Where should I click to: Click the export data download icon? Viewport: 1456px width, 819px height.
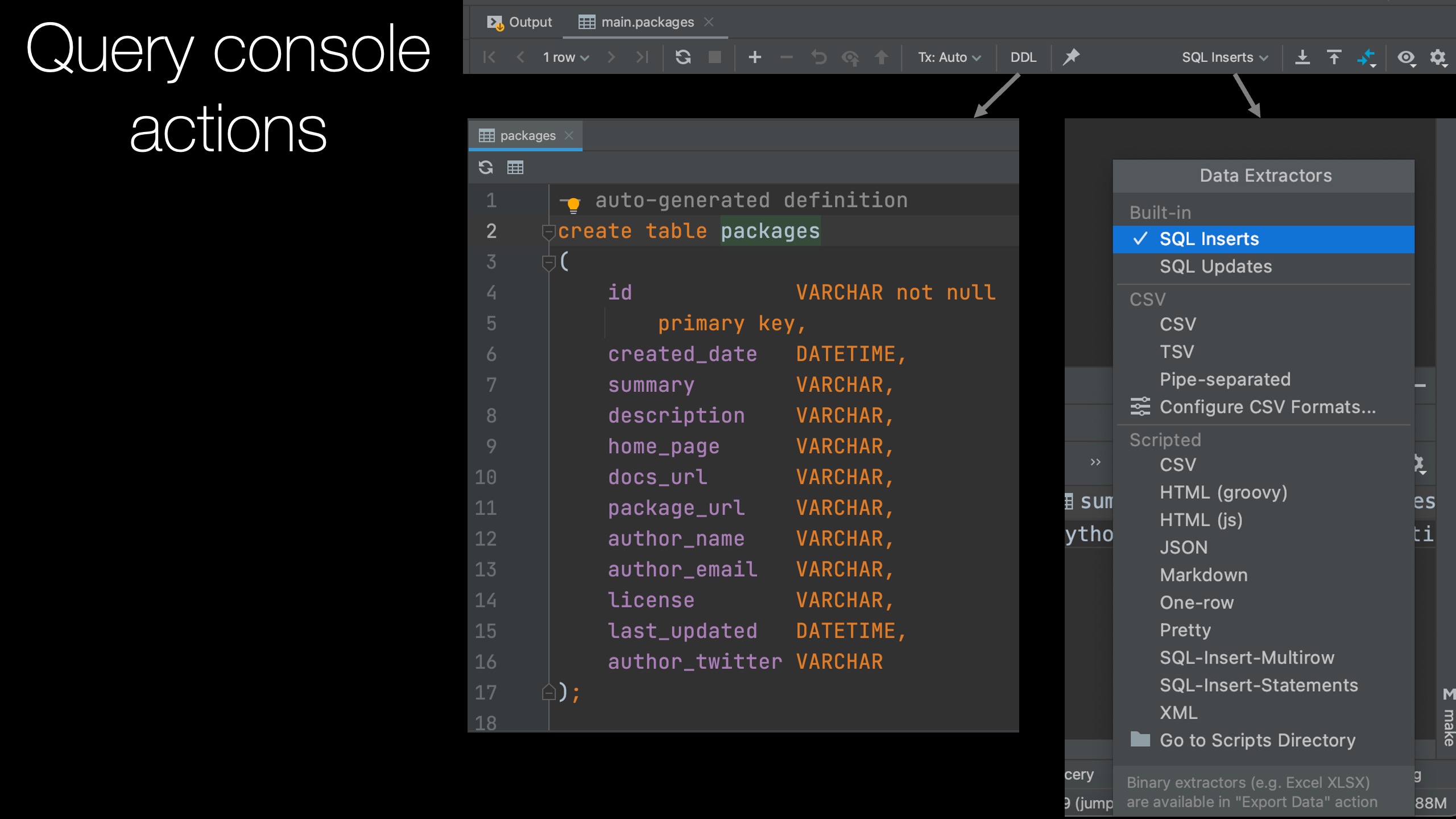[1302, 57]
